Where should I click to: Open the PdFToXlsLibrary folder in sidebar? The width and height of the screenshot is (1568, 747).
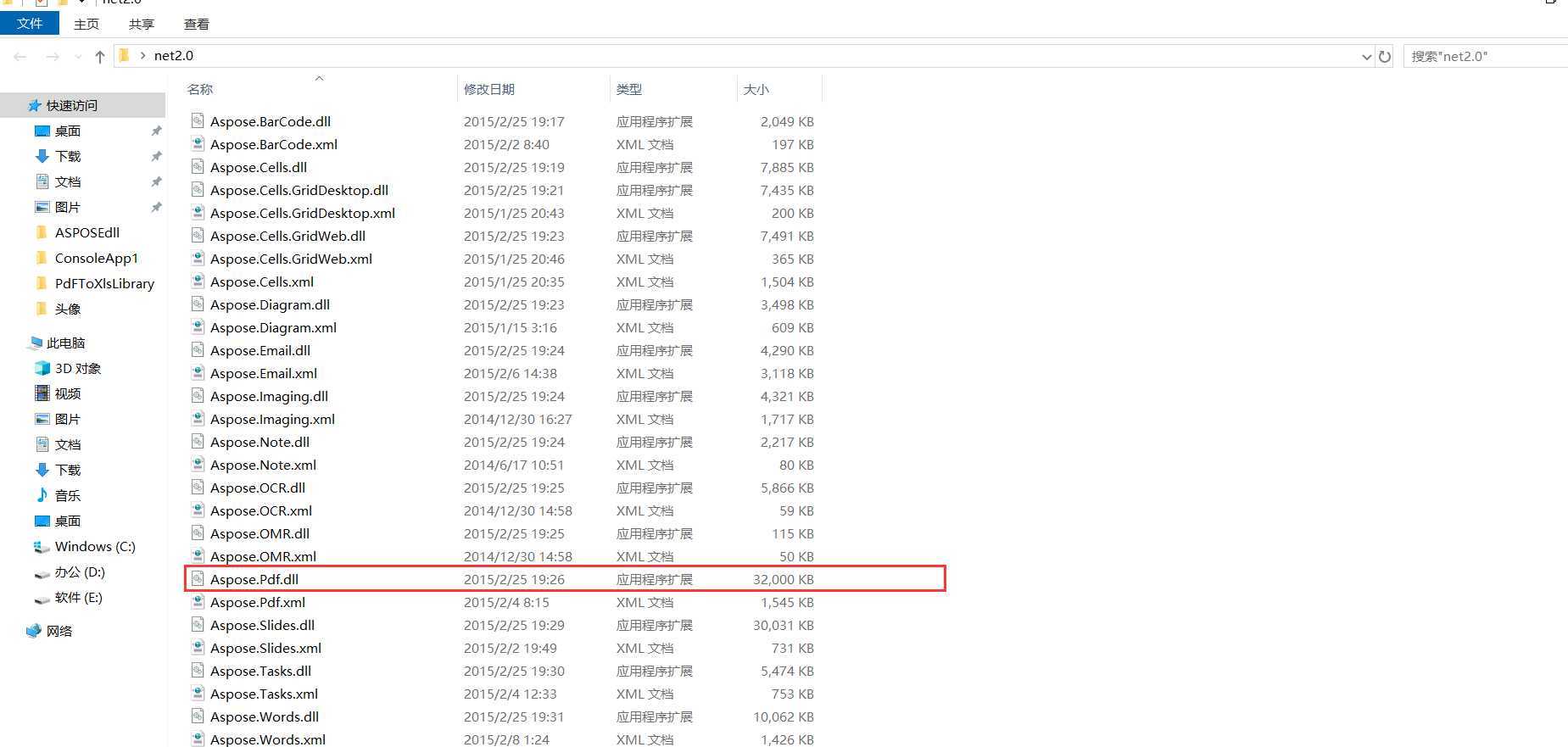click(x=104, y=283)
